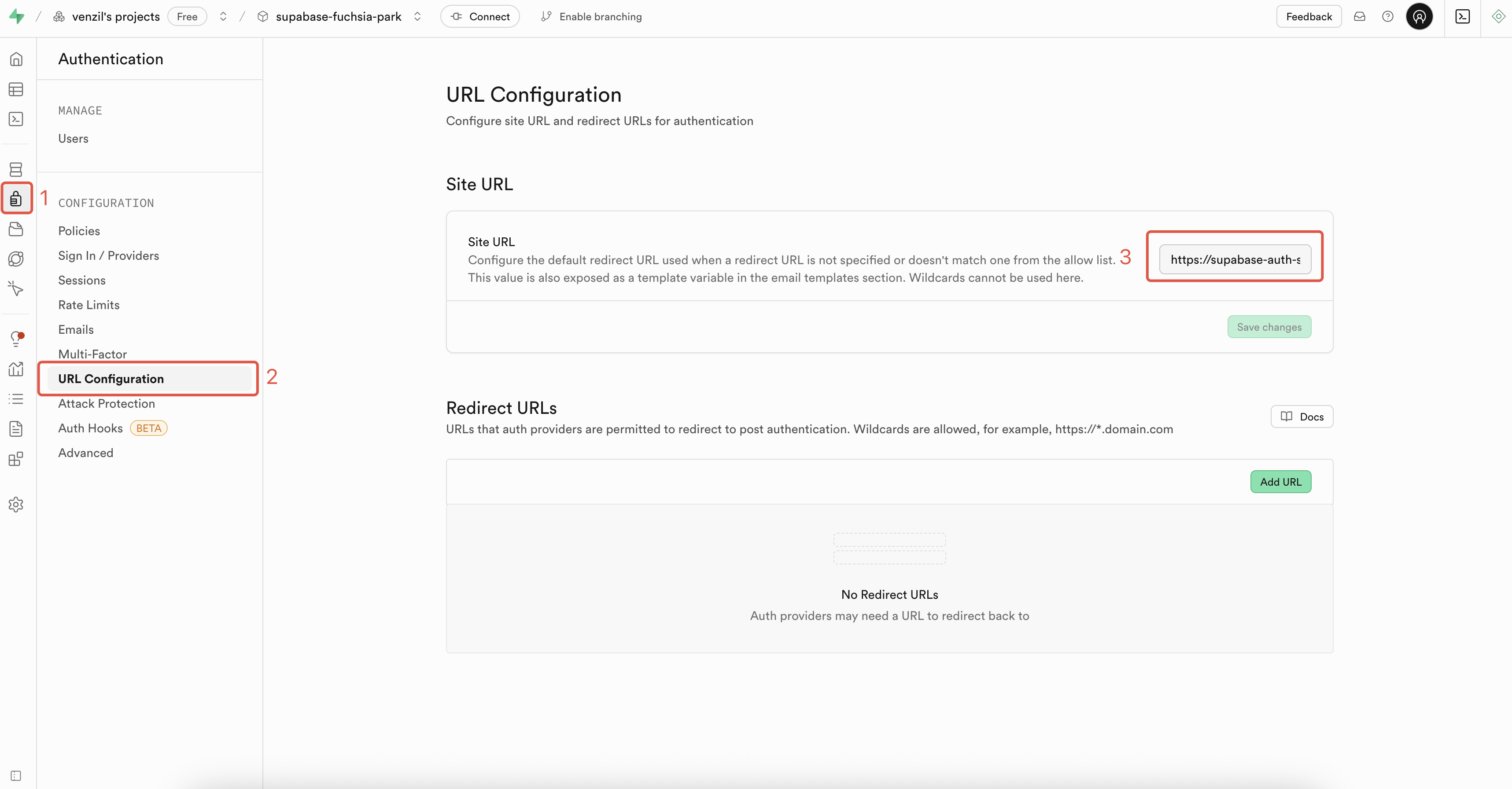Screen dimensions: 1512x789
Task: Open the Reports chart icon
Action: [x=16, y=369]
